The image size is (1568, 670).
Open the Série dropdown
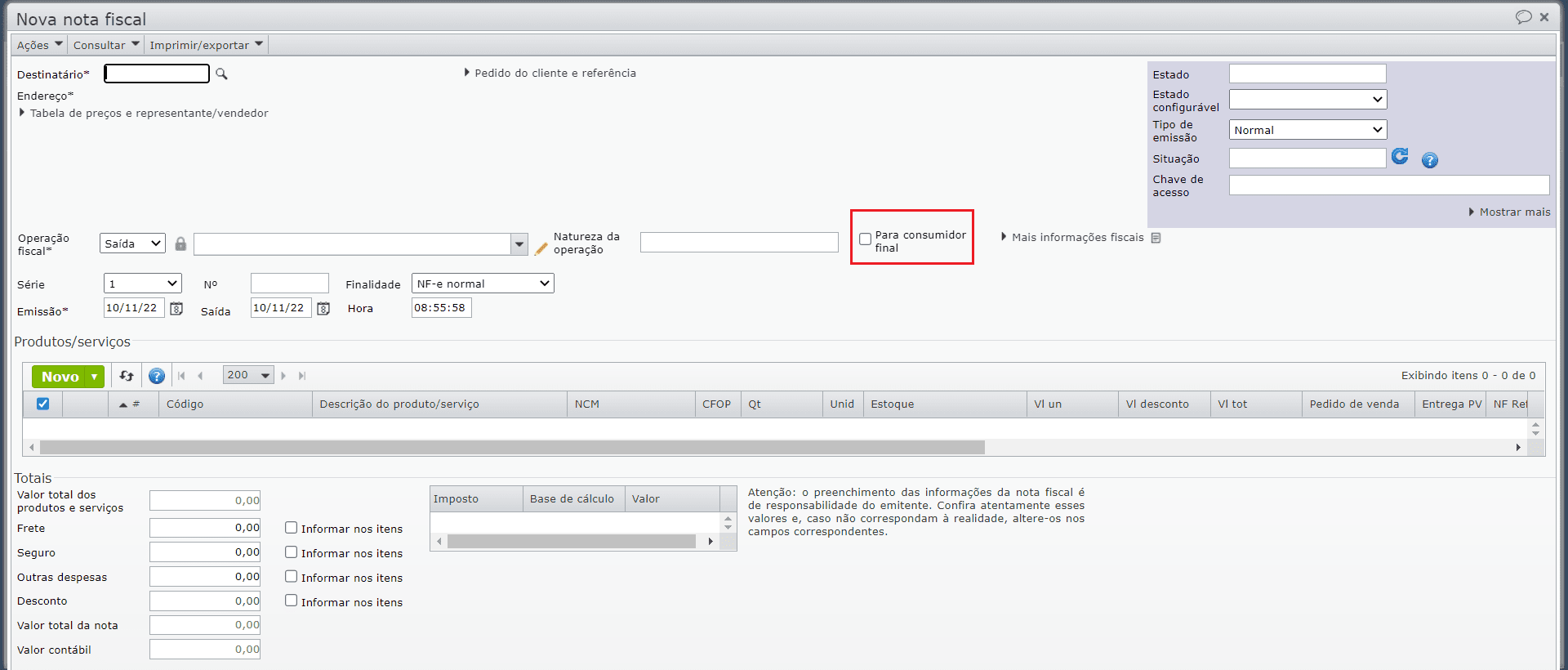pos(143,284)
